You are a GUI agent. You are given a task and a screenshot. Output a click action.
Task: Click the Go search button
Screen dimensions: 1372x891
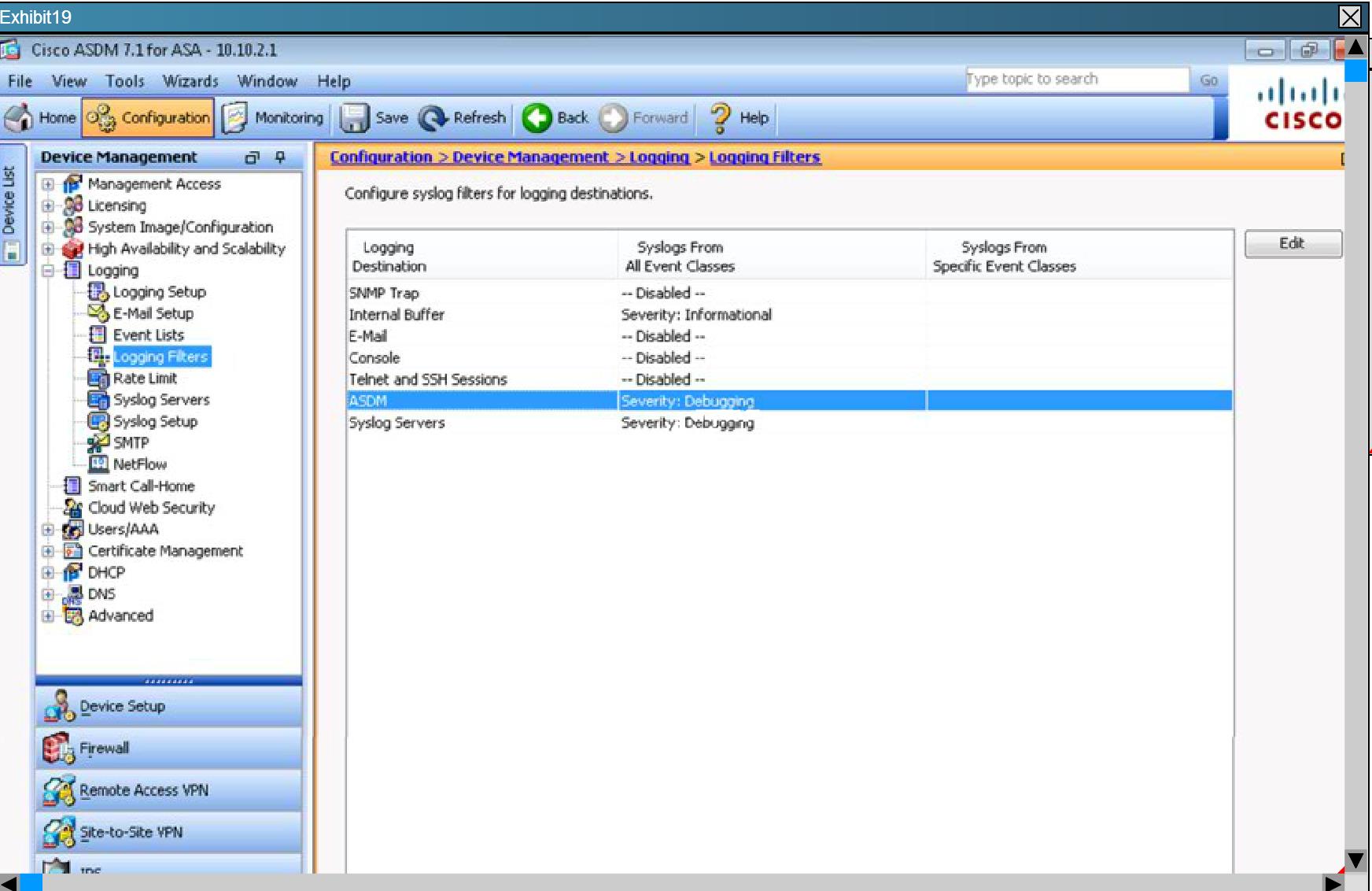tap(1209, 79)
